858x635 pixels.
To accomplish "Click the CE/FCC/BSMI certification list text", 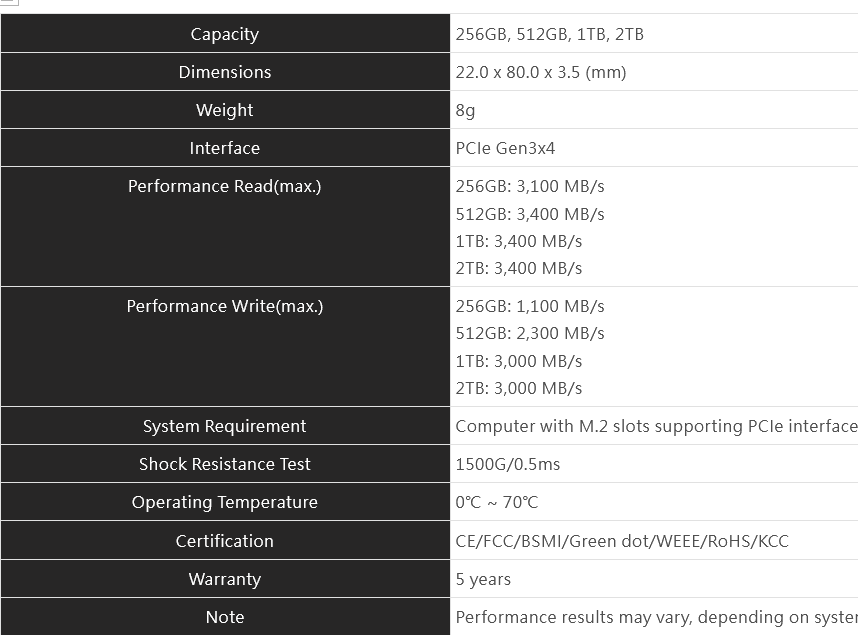I will [622, 541].
